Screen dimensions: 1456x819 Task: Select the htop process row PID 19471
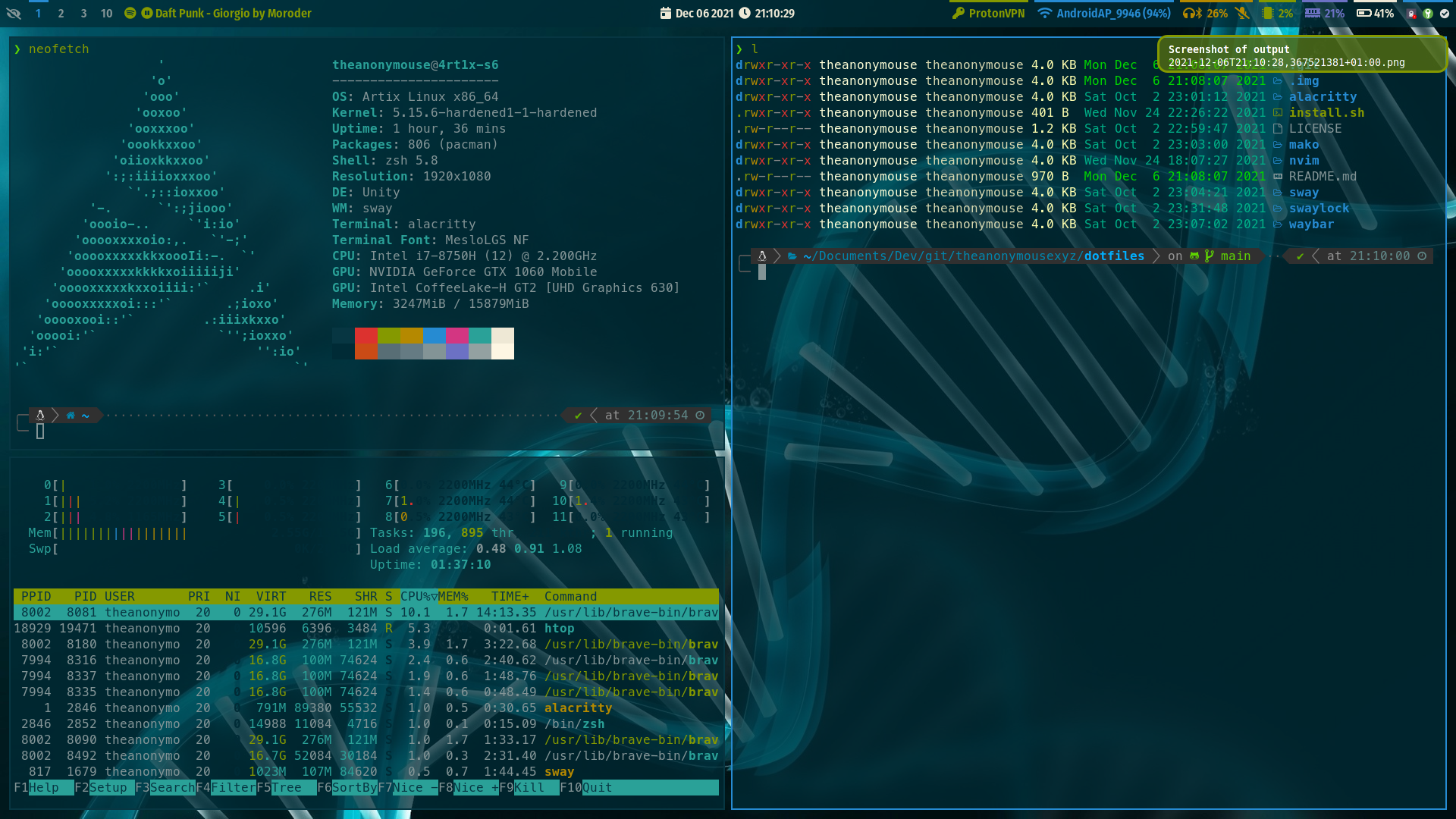click(x=366, y=628)
